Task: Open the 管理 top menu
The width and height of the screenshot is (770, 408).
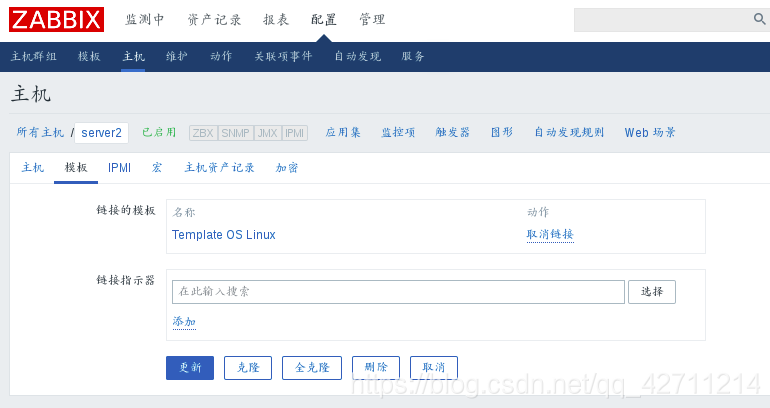Action: pyautogui.click(x=372, y=20)
